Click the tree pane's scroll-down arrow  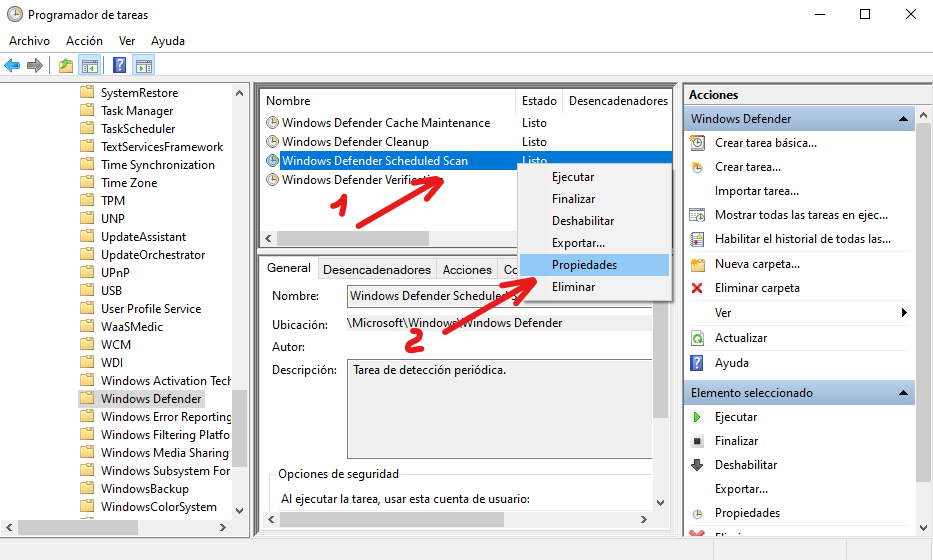(x=239, y=511)
